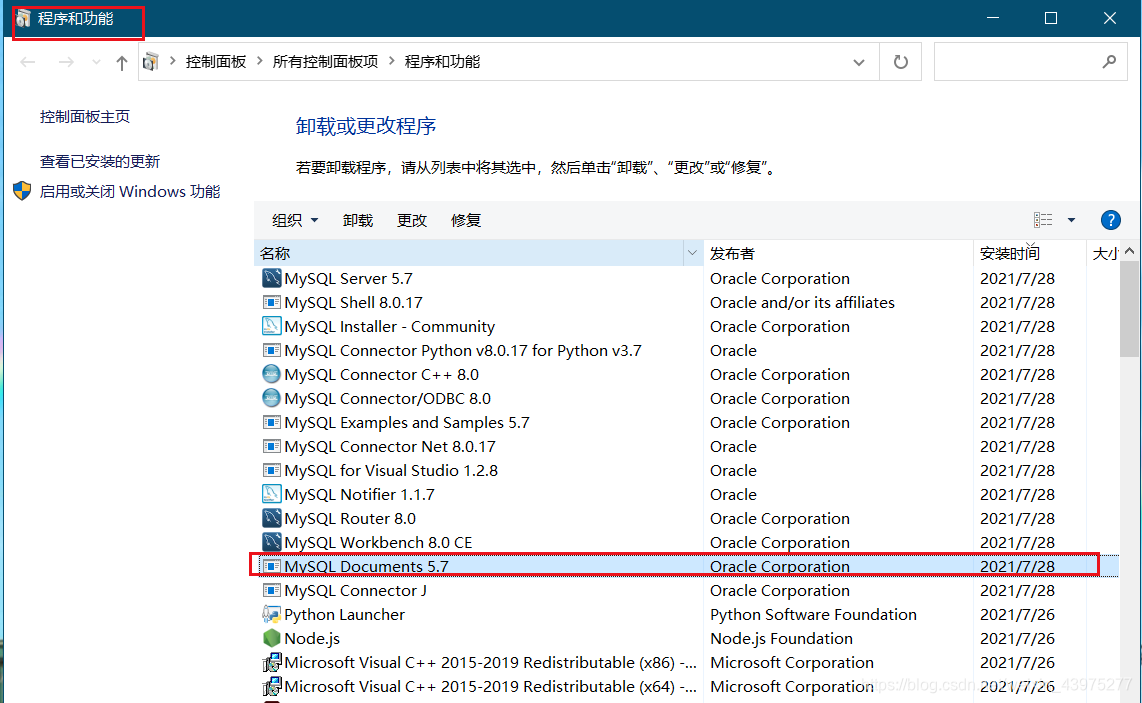Expand the chevron before 控制面板 in breadcrumb

(173, 61)
